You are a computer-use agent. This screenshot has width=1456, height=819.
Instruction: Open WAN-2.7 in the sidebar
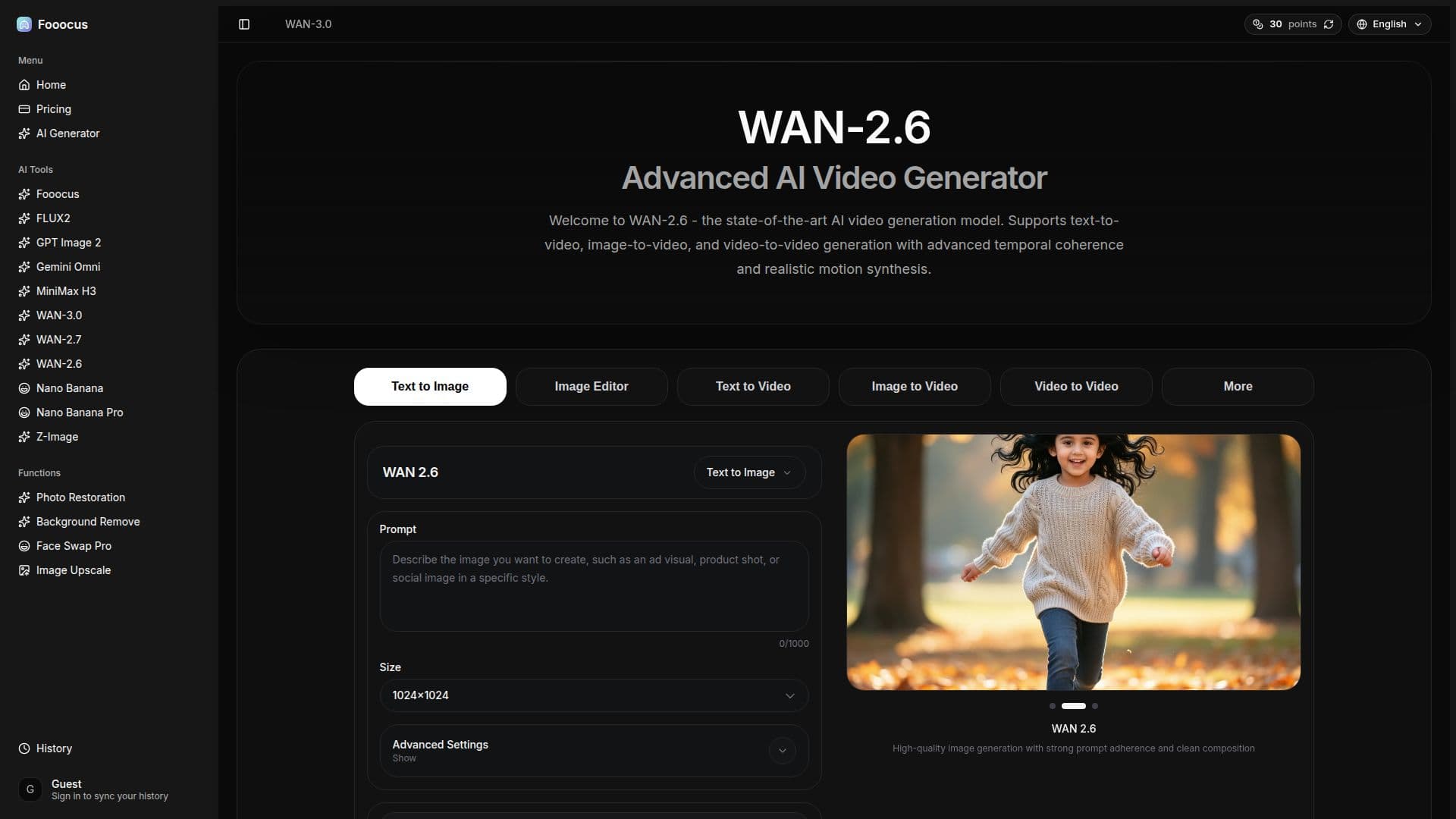(109, 340)
